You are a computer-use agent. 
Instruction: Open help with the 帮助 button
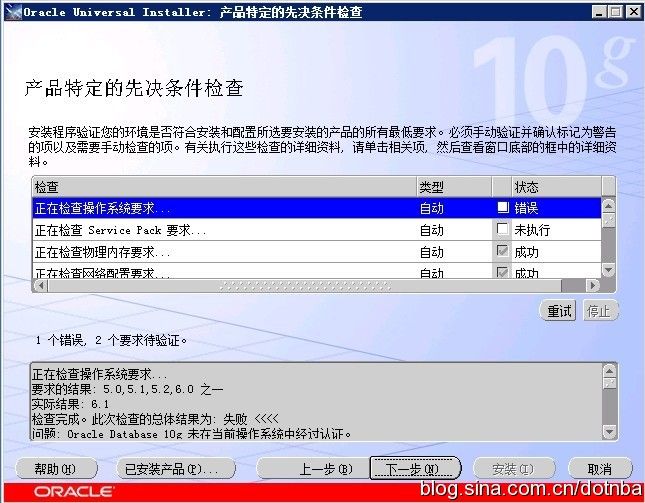click(x=52, y=468)
